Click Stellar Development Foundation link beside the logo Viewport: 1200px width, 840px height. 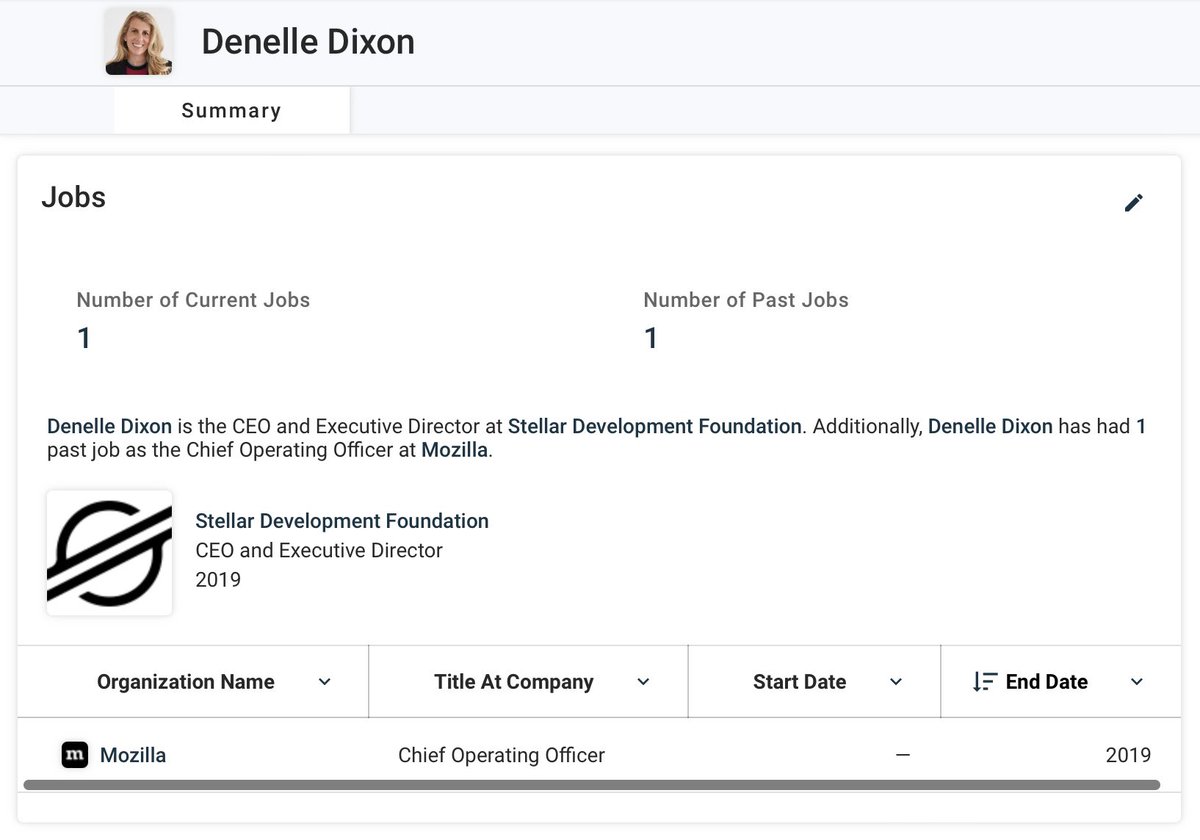coord(342,521)
